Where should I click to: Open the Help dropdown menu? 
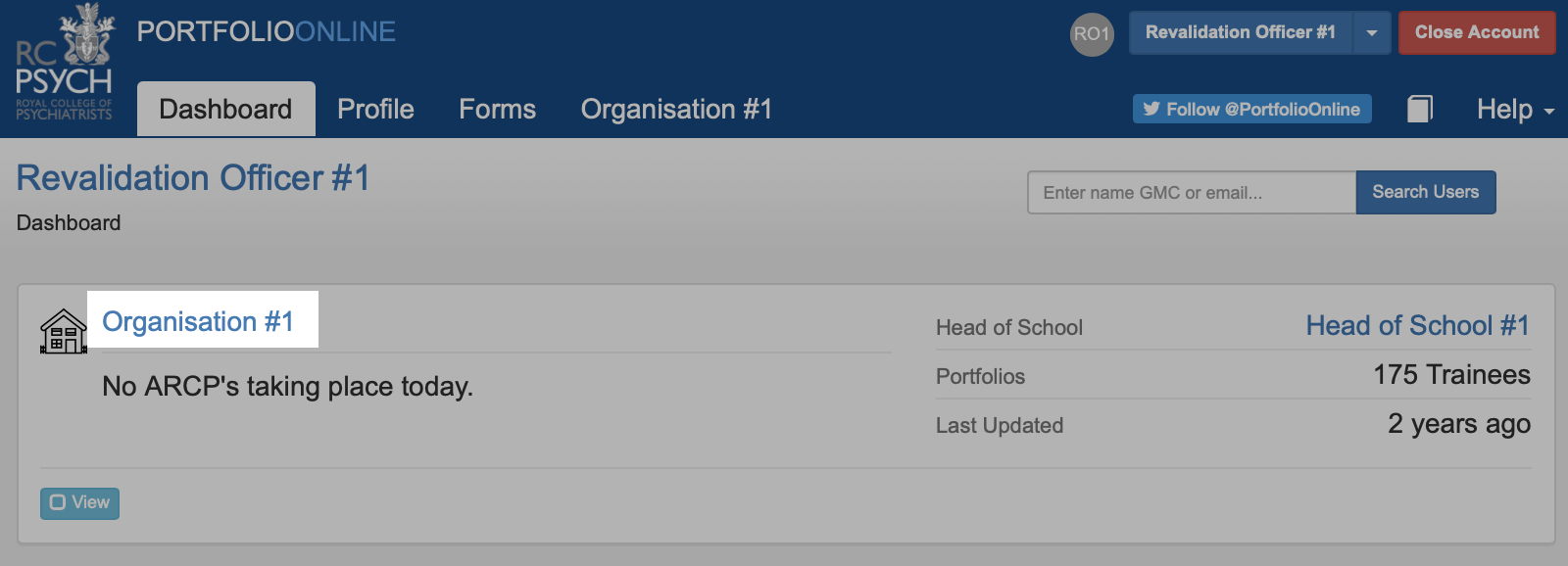[1515, 109]
